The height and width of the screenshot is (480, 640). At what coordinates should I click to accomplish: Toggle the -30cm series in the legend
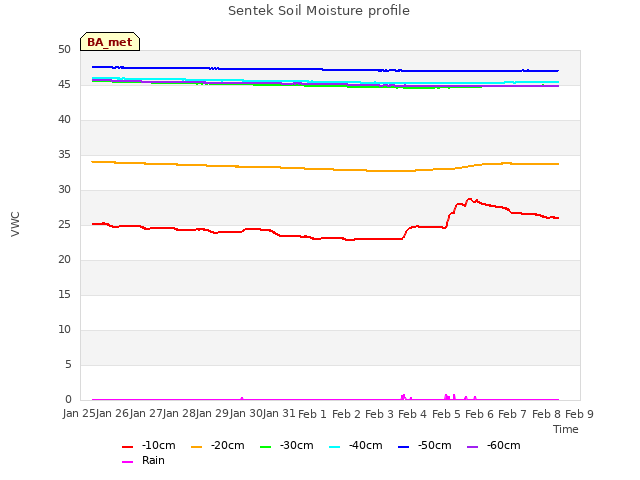click(287, 446)
